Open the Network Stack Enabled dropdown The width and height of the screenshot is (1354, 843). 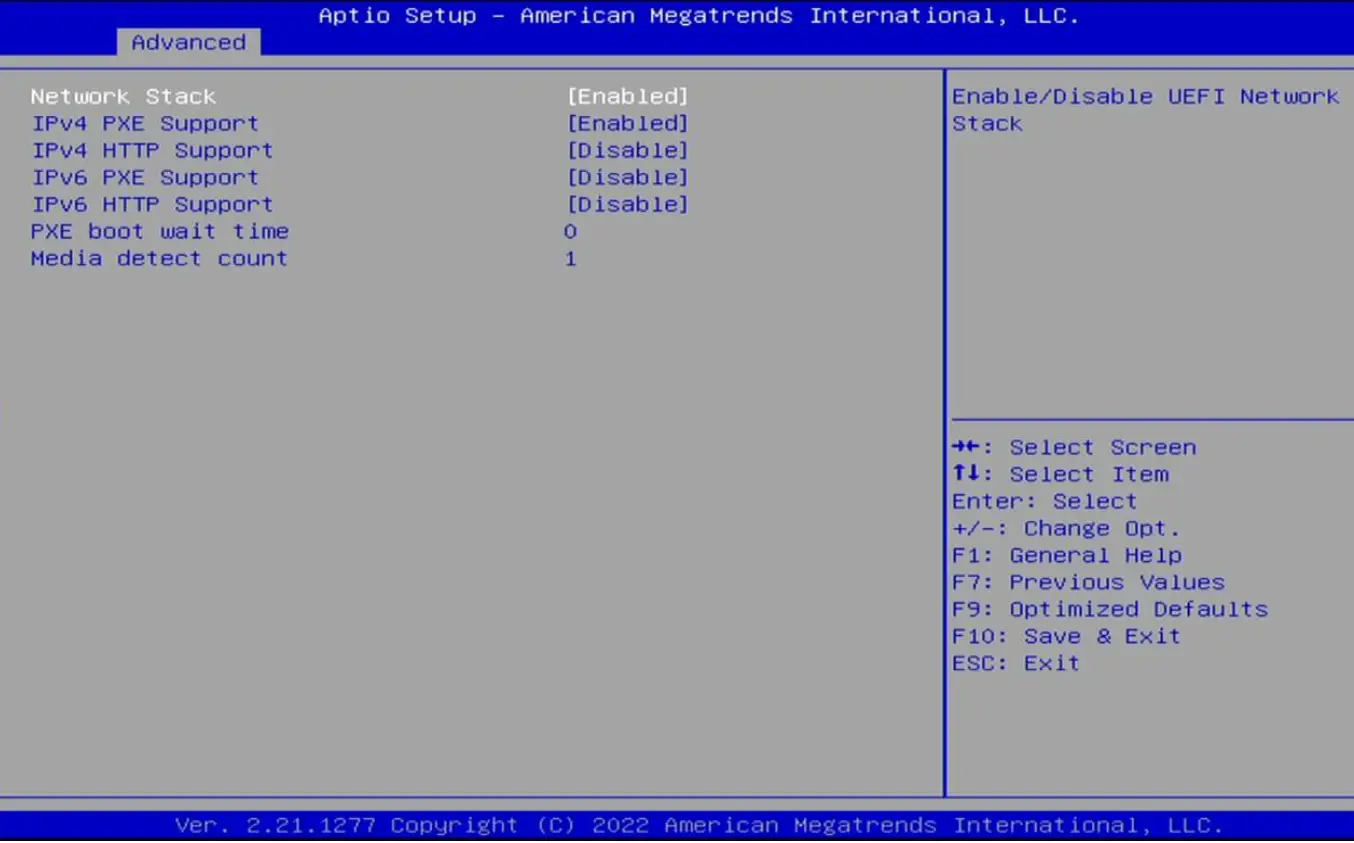628,96
